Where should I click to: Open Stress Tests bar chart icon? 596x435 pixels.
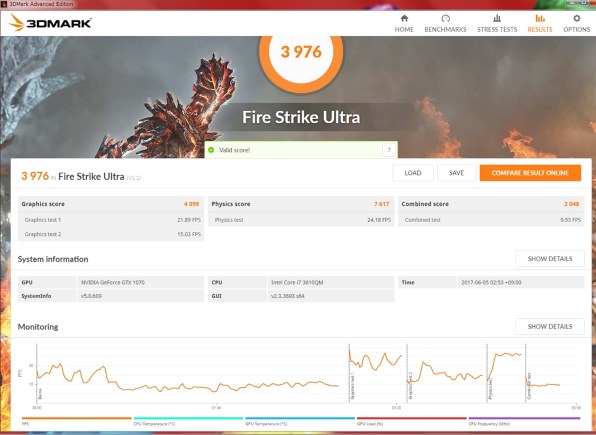tap(497, 18)
